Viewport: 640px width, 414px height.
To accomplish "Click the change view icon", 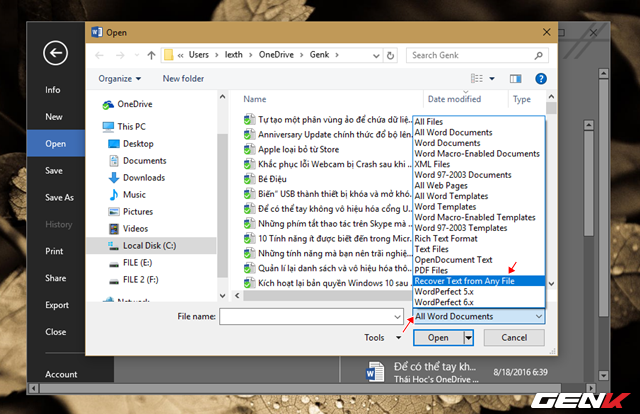I will 477,78.
